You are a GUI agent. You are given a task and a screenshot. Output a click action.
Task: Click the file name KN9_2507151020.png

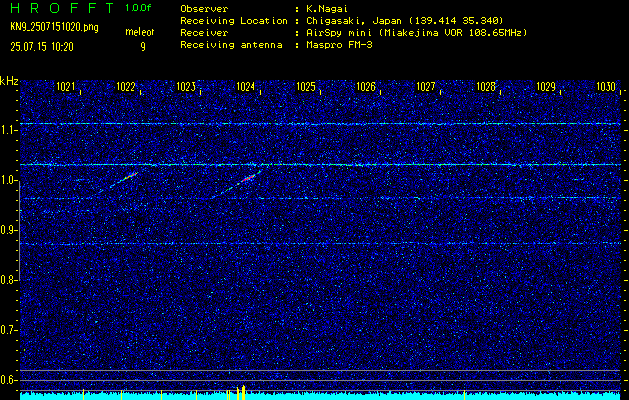tap(54, 28)
